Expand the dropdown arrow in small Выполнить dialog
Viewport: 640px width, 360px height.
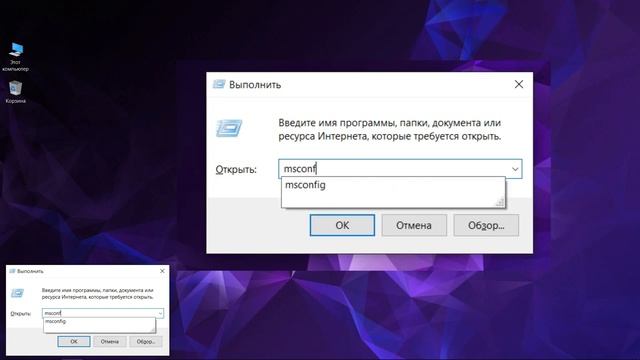[x=160, y=313]
